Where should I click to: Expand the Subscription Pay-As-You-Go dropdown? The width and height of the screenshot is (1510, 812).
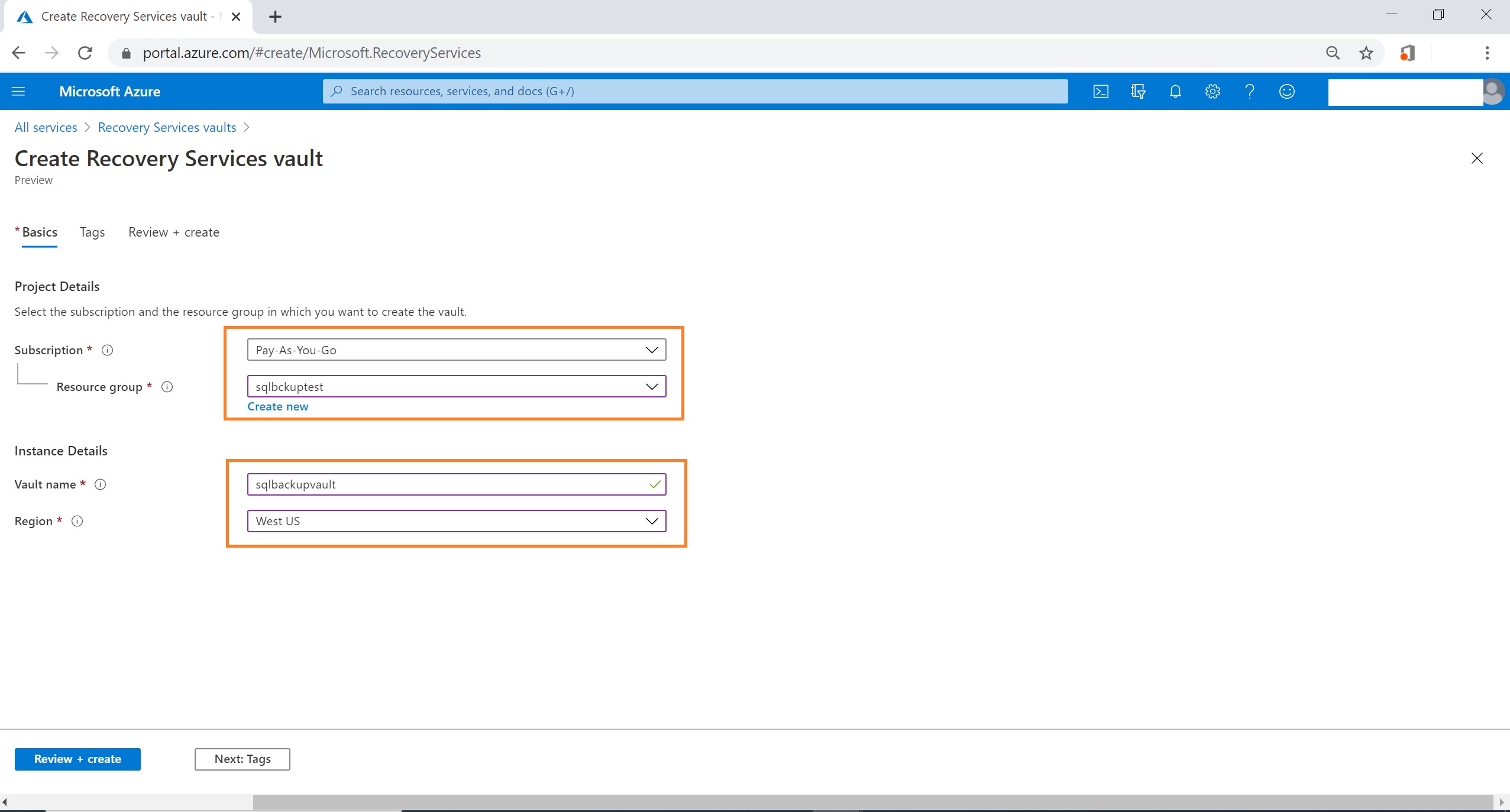[x=456, y=350]
